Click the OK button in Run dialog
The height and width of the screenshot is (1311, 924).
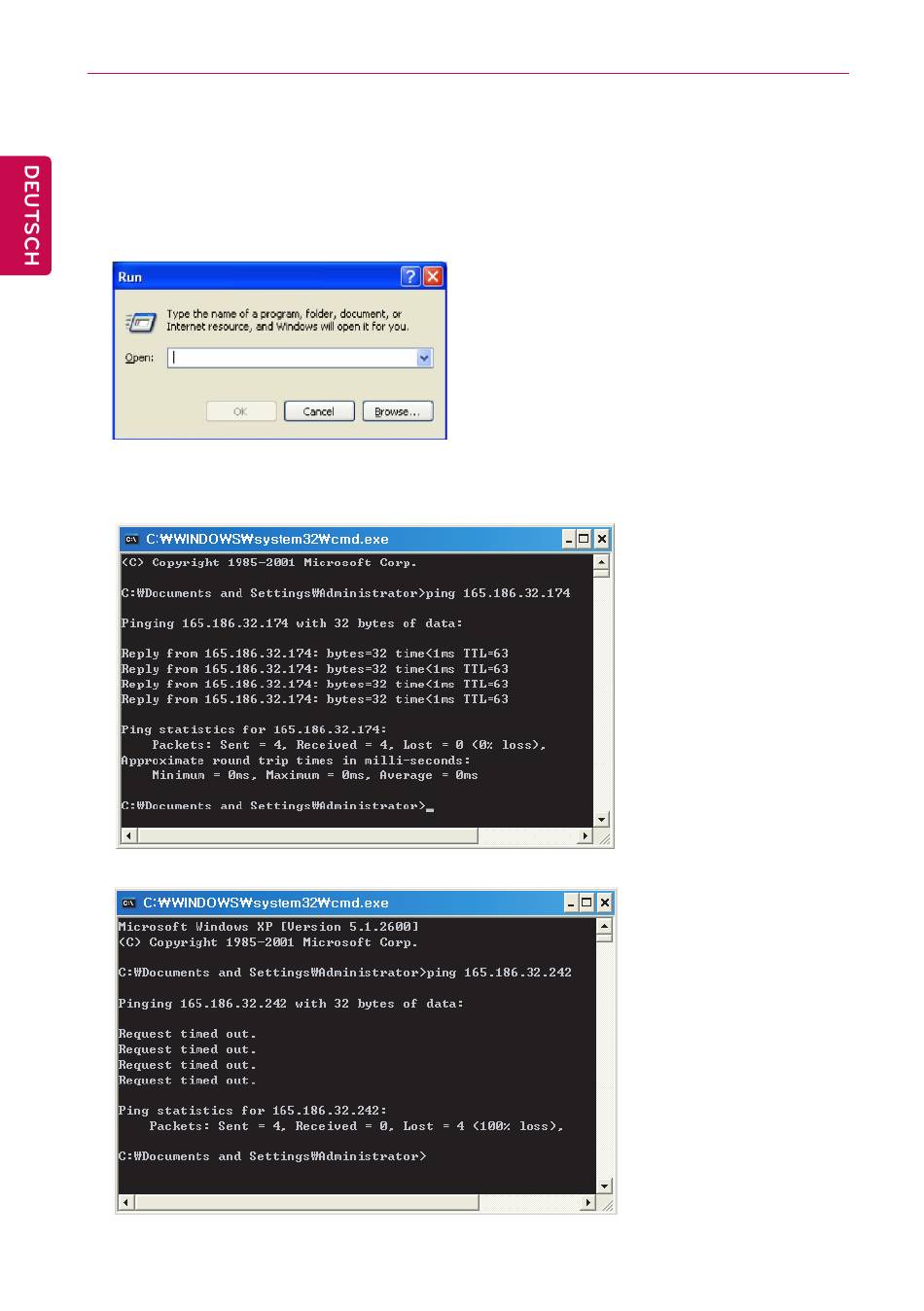(240, 411)
